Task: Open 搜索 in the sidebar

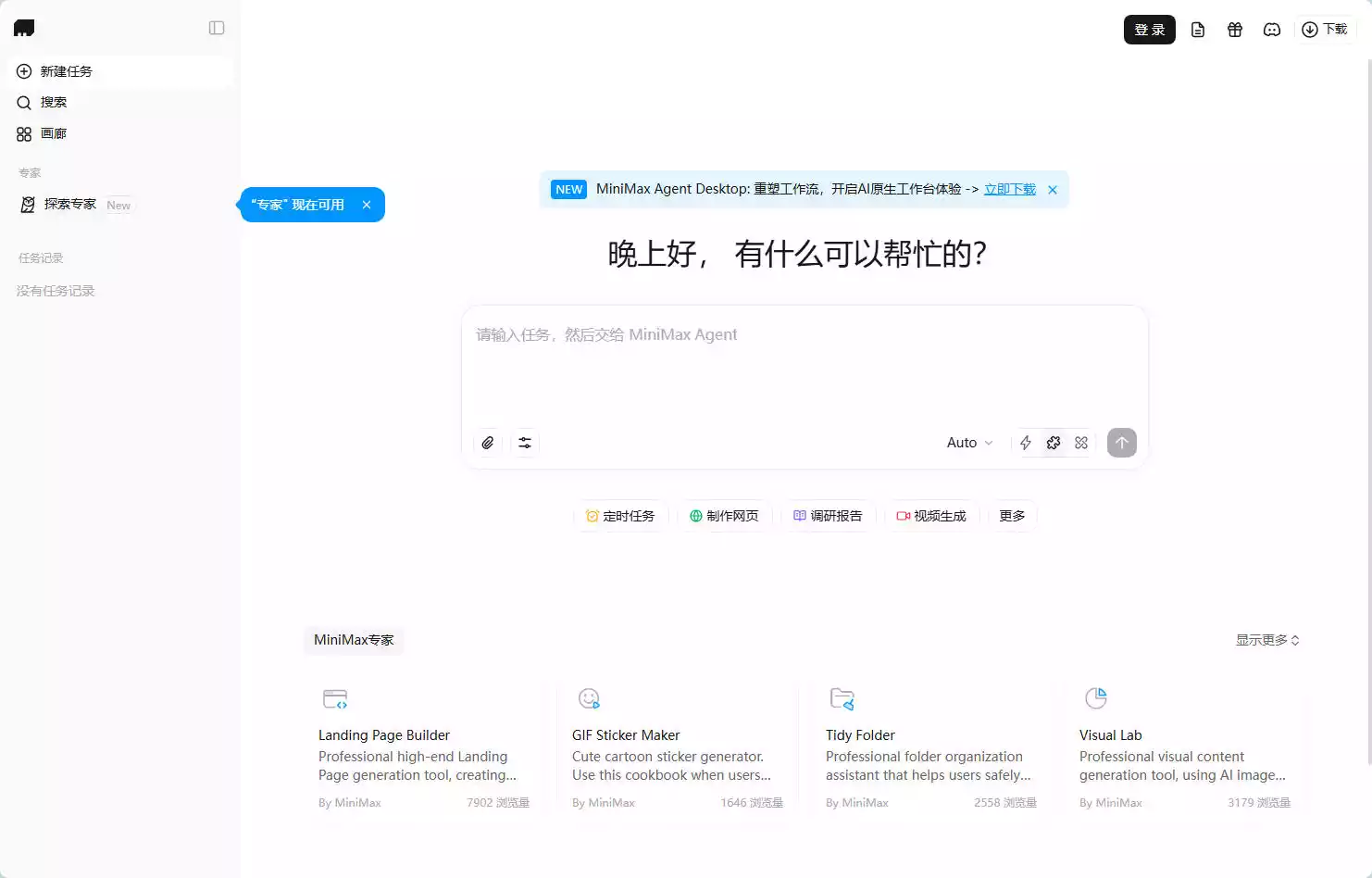Action: tap(120, 102)
